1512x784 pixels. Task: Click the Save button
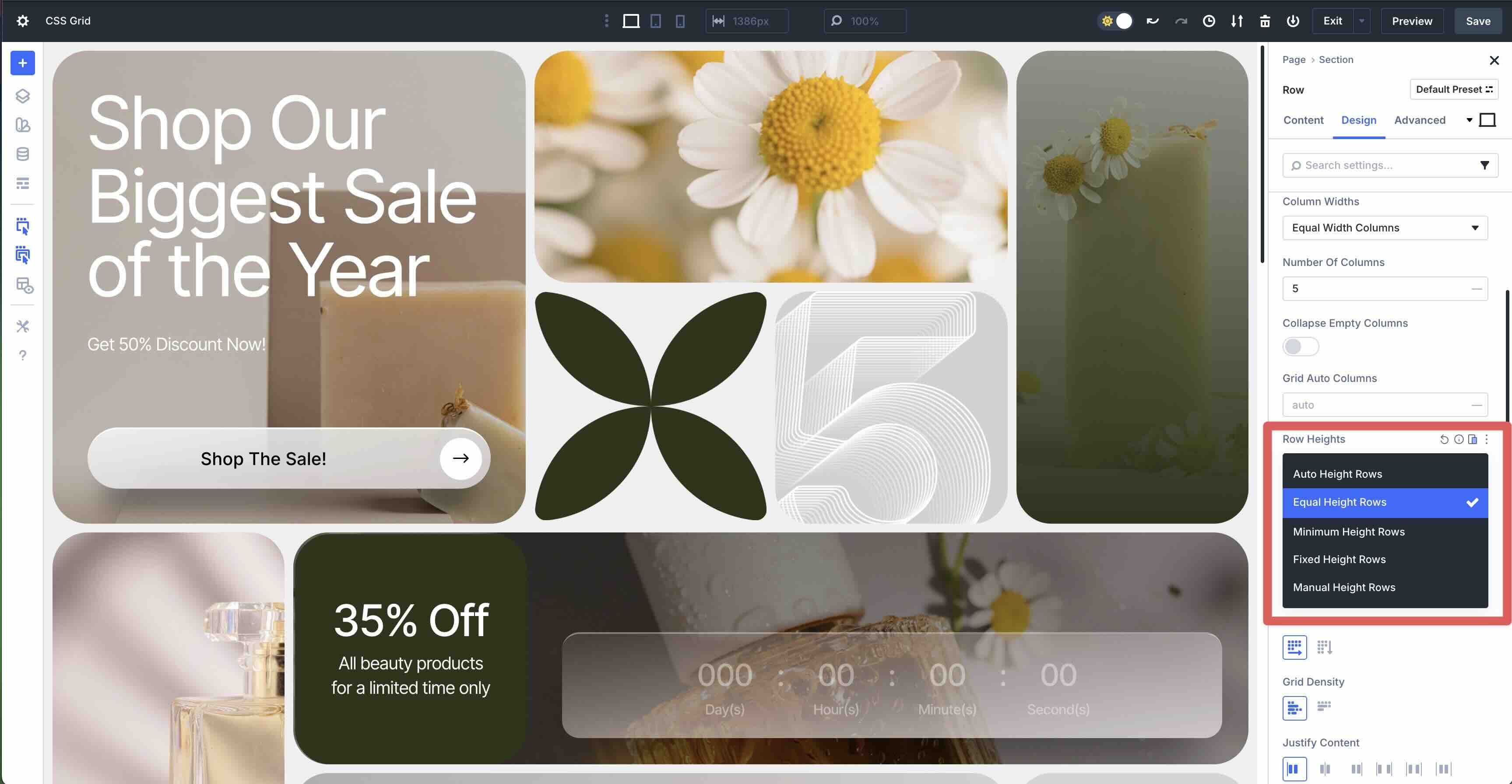[1477, 21]
